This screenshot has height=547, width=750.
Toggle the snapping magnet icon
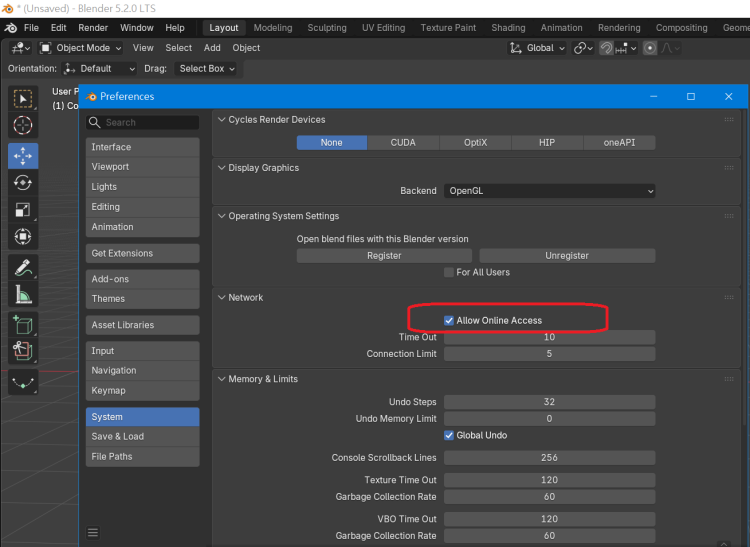(606, 48)
